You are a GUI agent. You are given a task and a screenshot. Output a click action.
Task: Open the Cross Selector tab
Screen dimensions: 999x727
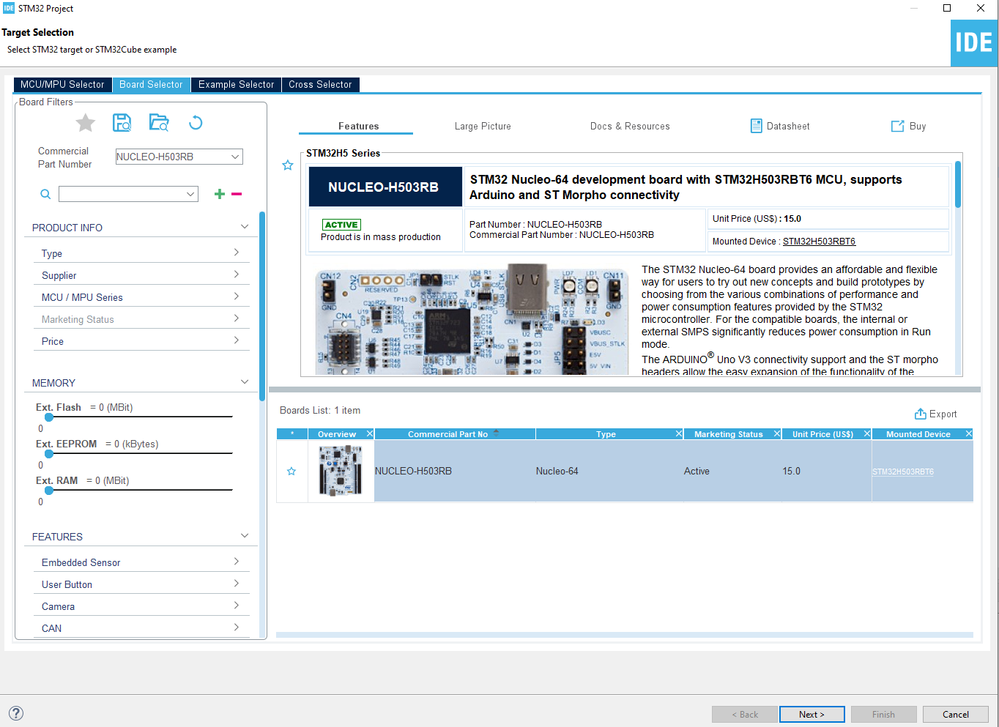[x=320, y=84]
